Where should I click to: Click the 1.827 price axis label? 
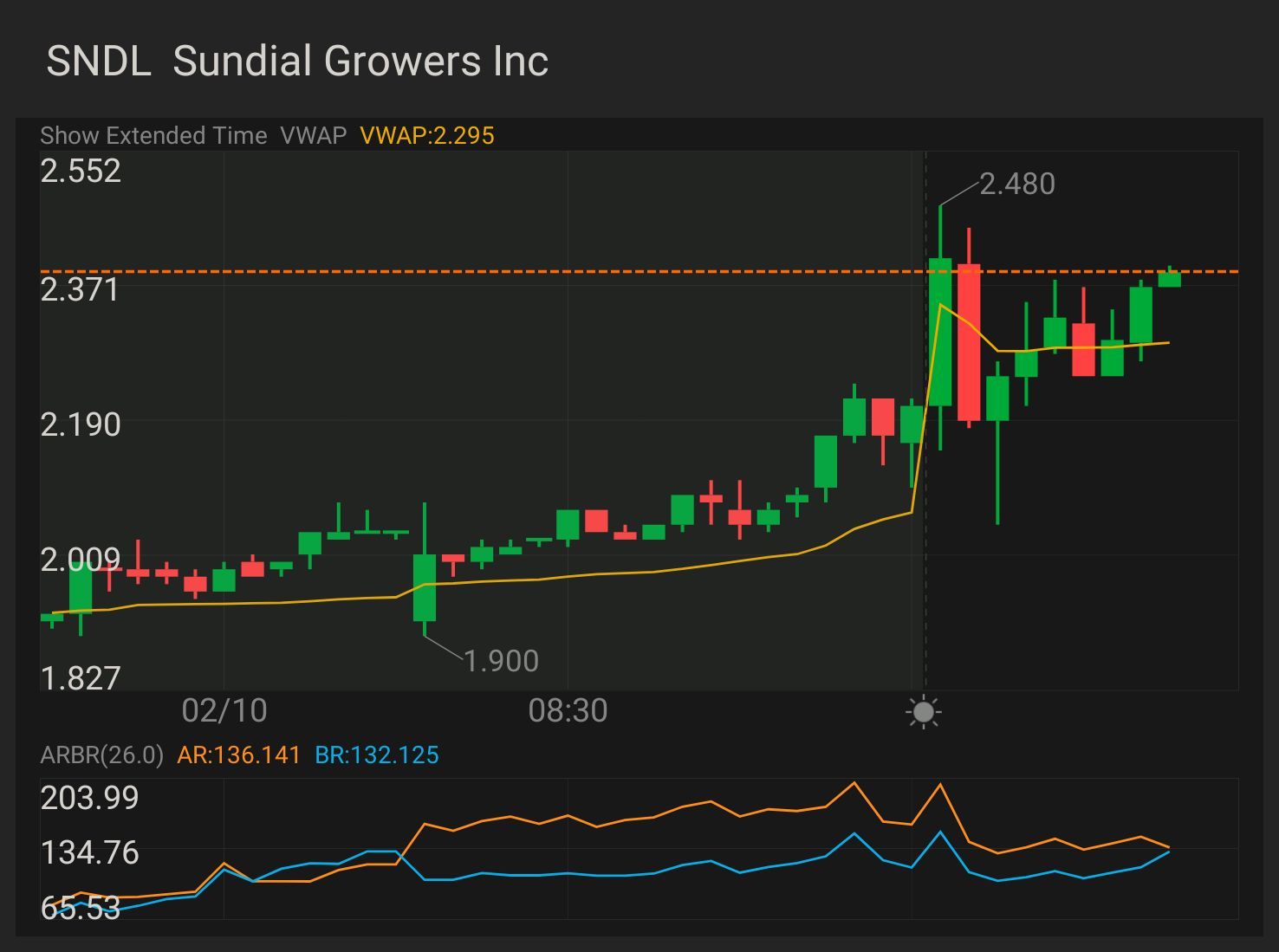(x=81, y=677)
